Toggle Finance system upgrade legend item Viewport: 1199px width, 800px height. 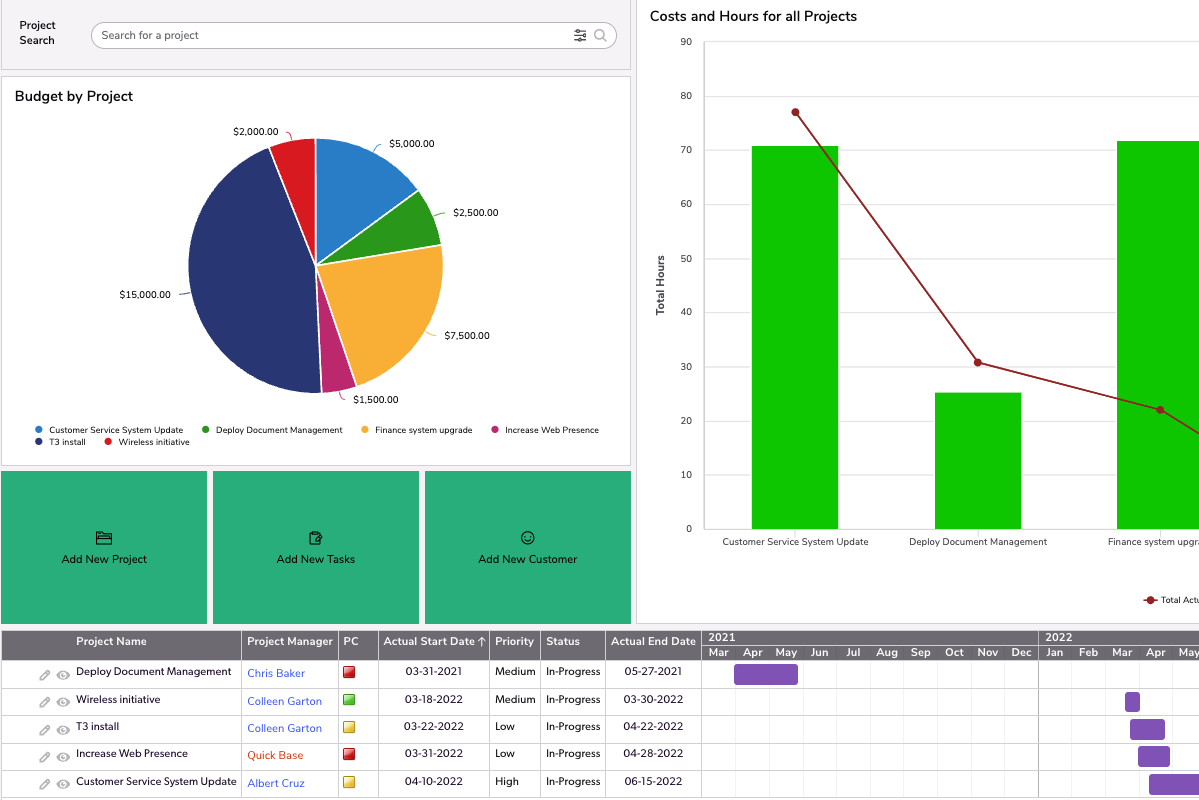[423, 430]
